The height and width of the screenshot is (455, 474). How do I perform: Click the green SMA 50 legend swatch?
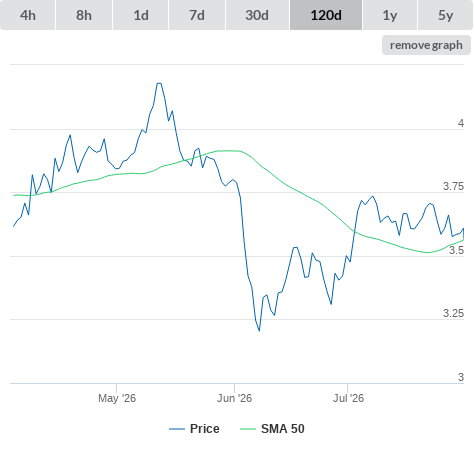248,429
